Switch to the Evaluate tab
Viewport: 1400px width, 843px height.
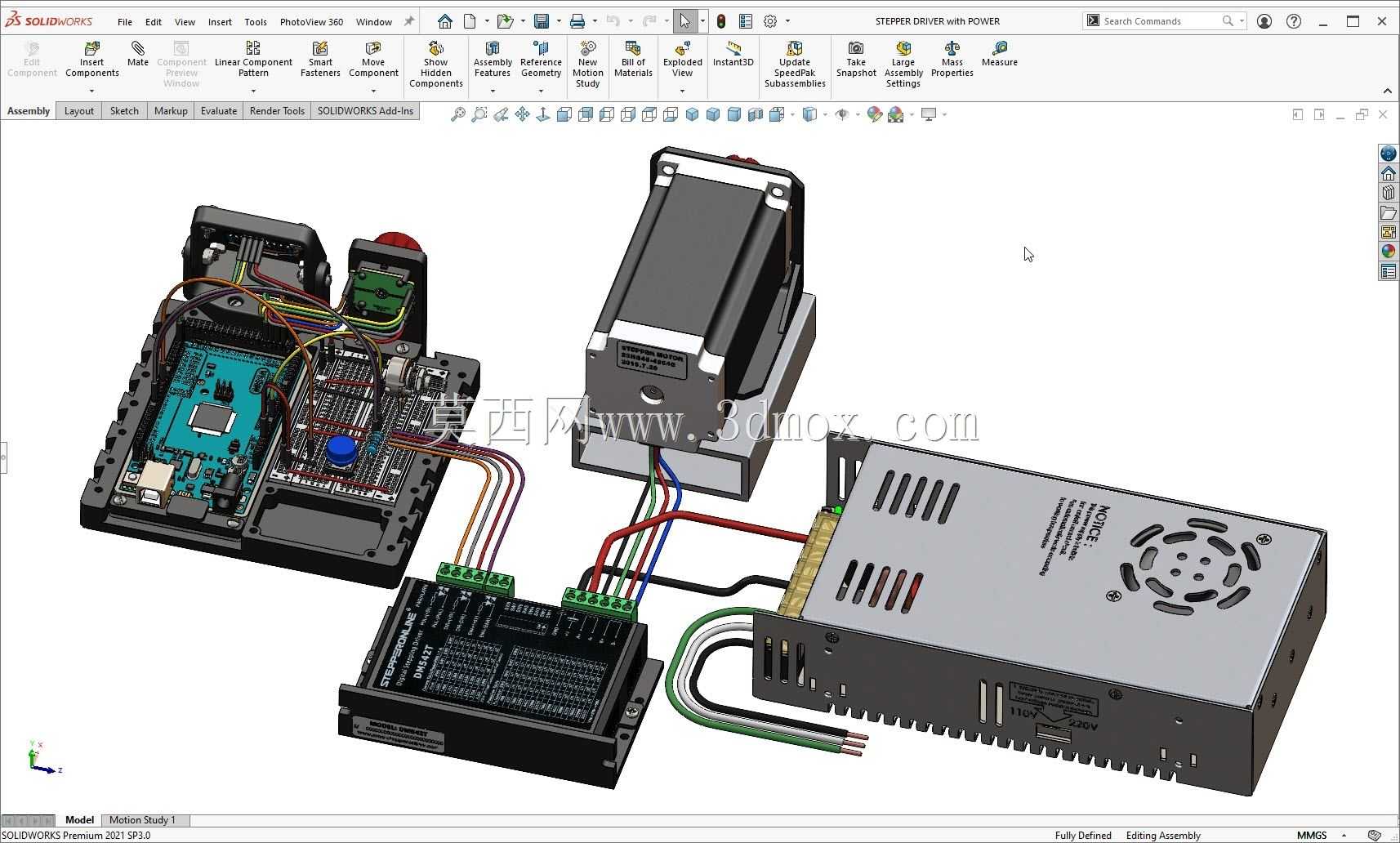pos(219,111)
